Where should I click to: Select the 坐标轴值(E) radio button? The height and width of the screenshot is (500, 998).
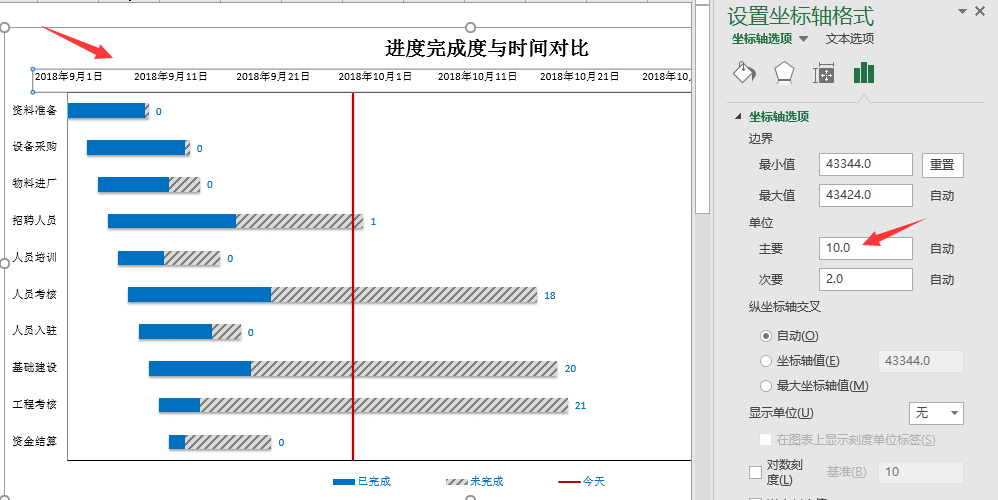[x=766, y=361]
